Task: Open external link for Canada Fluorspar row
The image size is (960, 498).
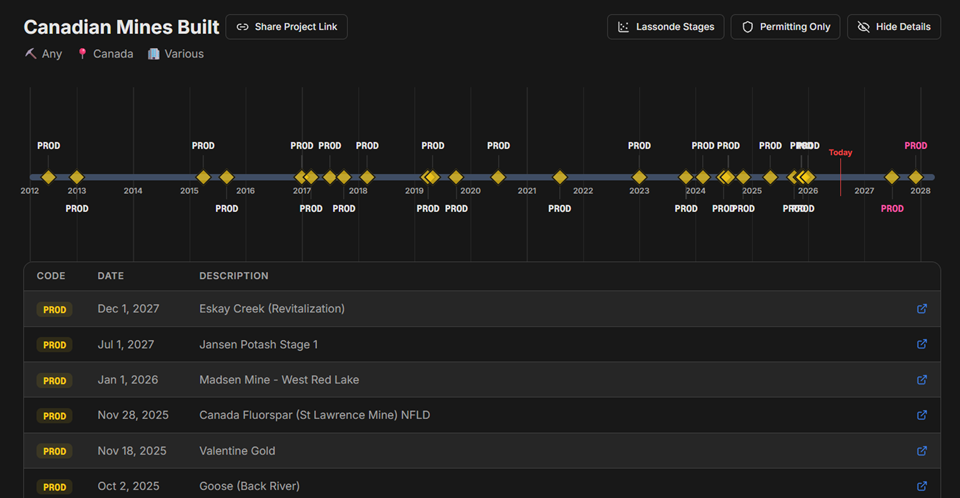Action: point(921,415)
